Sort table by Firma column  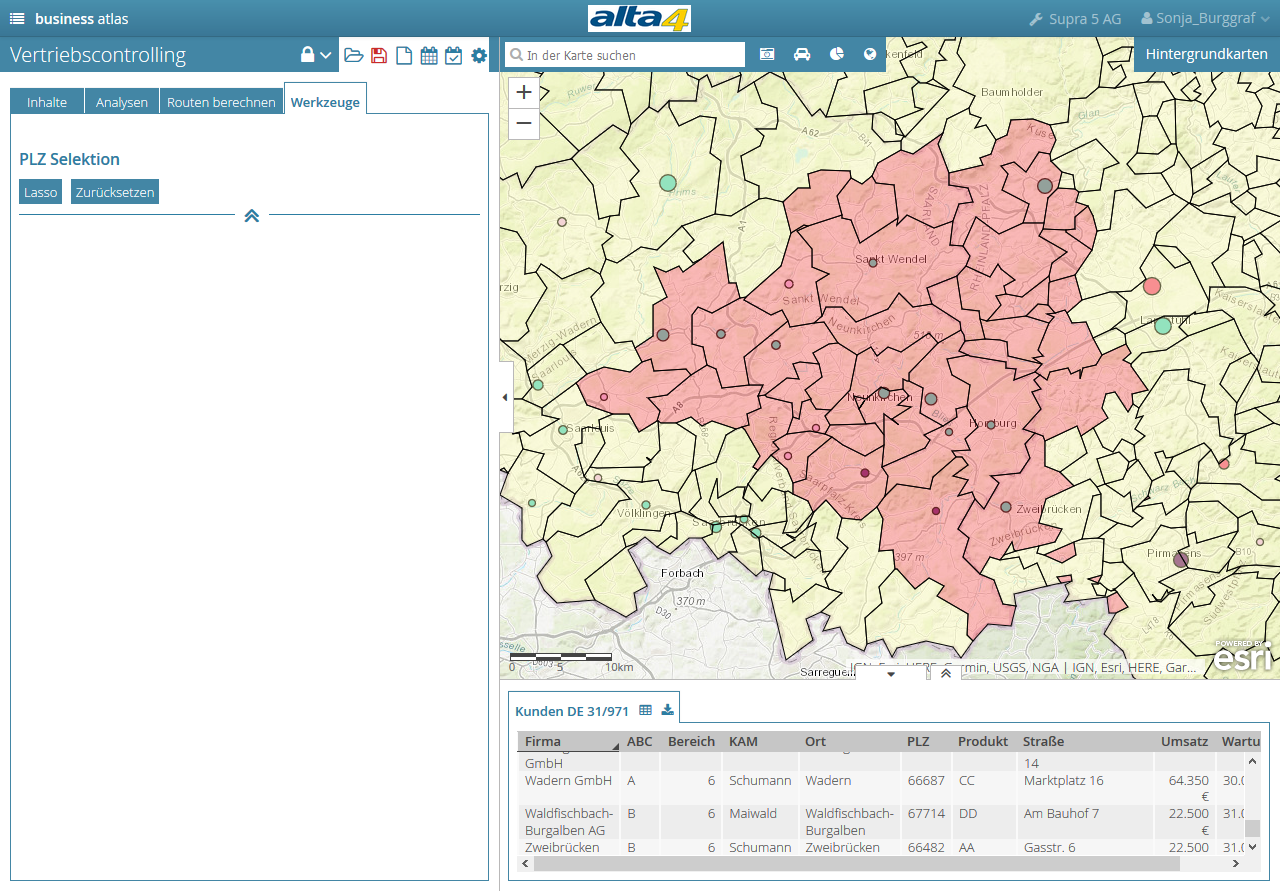coord(569,742)
